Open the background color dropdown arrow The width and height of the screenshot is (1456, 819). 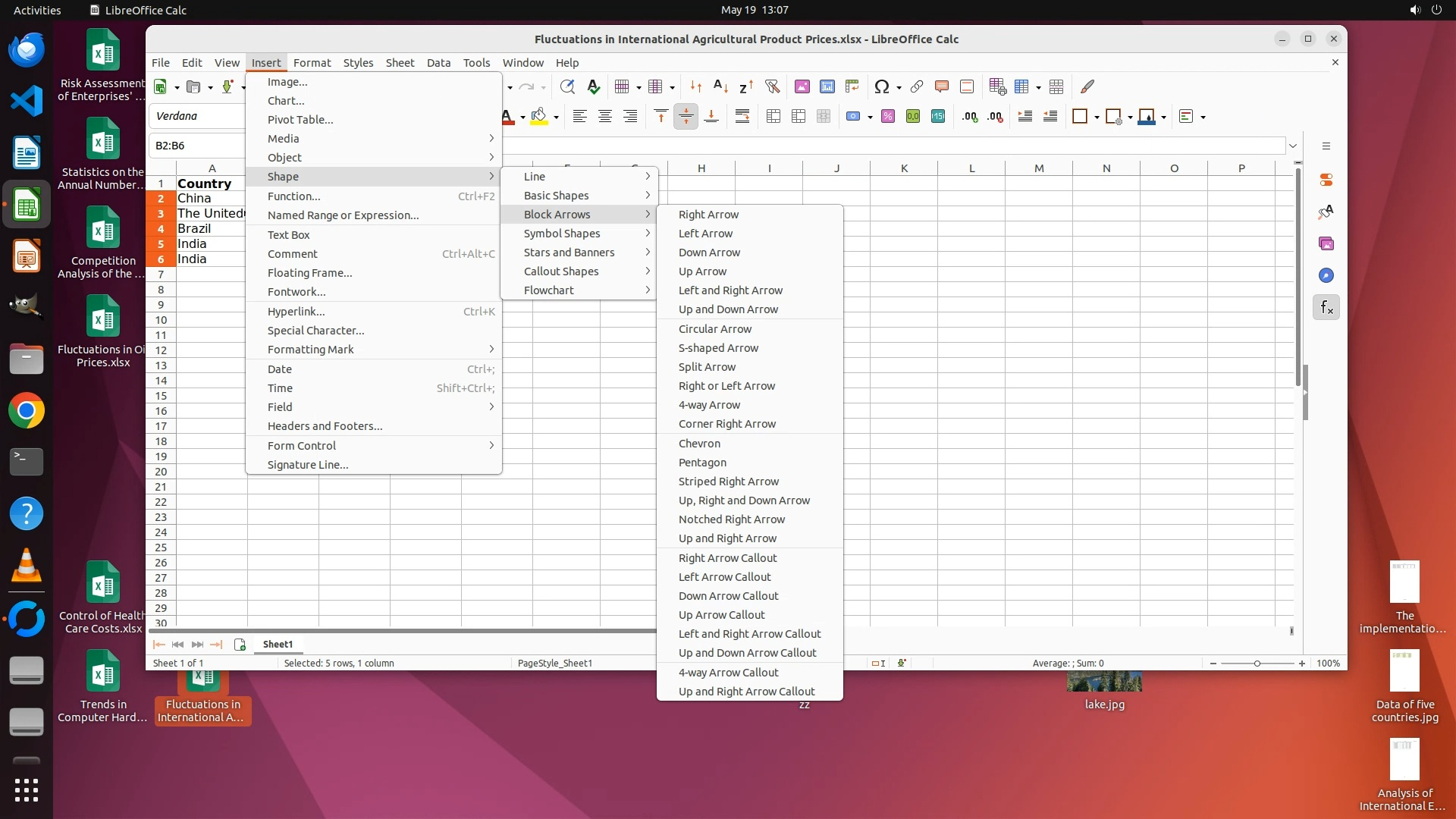click(556, 117)
